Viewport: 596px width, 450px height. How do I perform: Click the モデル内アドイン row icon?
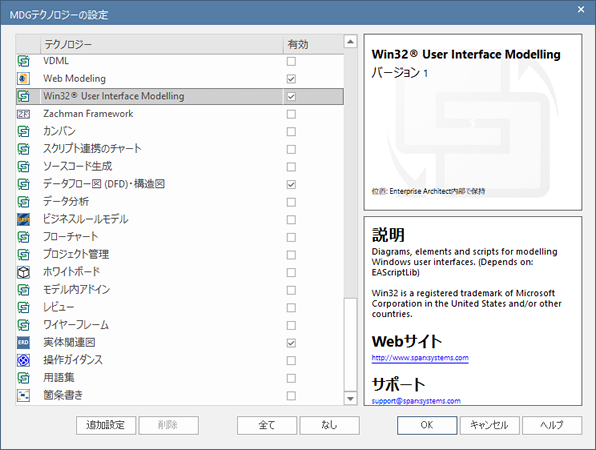click(x=24, y=290)
